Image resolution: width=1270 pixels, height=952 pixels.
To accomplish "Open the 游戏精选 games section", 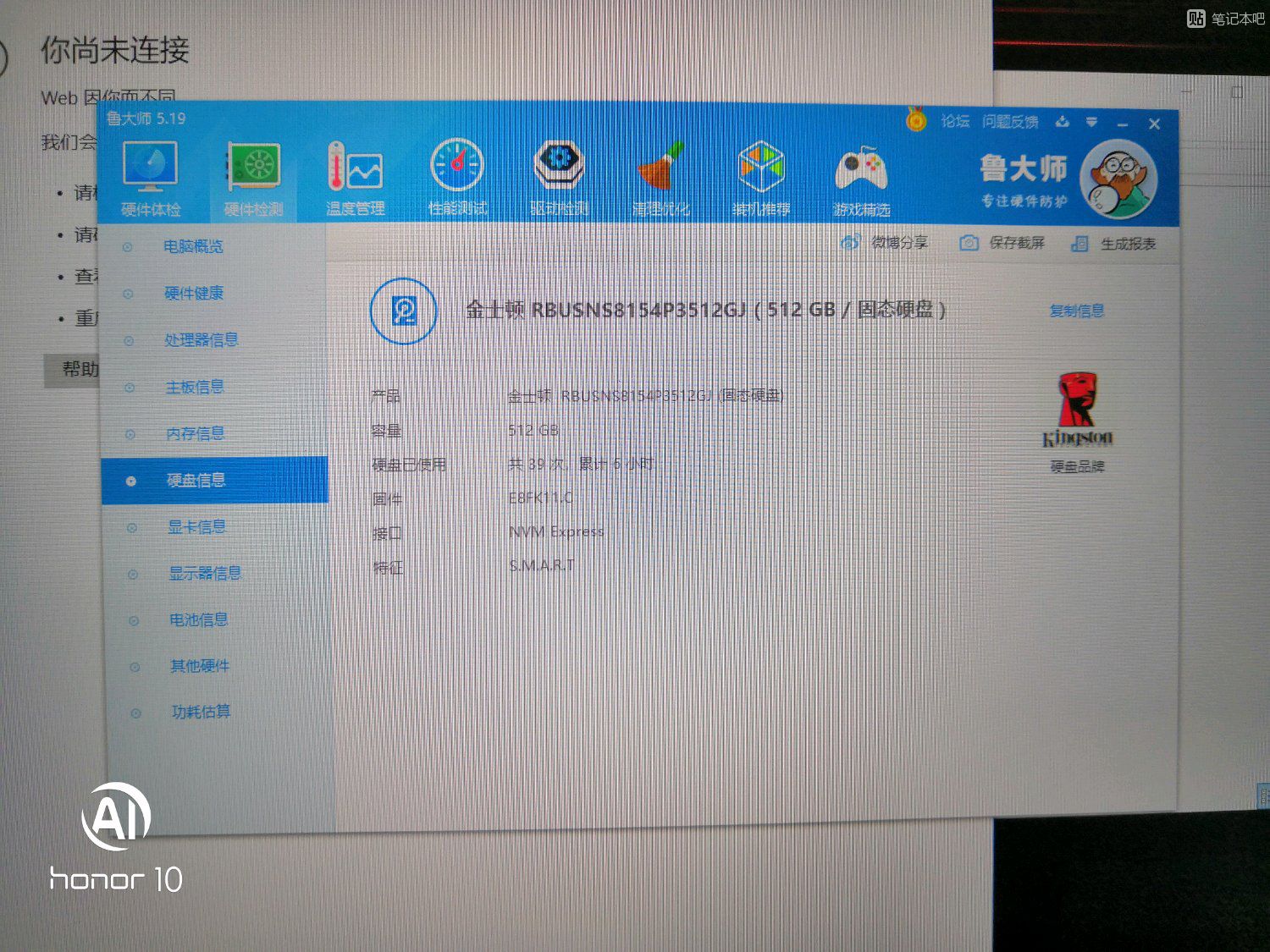I will pyautogui.click(x=861, y=179).
